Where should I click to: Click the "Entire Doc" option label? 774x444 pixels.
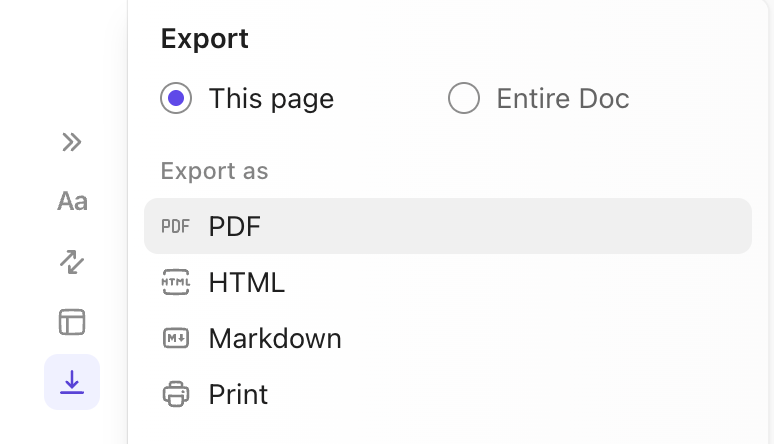click(x=563, y=99)
